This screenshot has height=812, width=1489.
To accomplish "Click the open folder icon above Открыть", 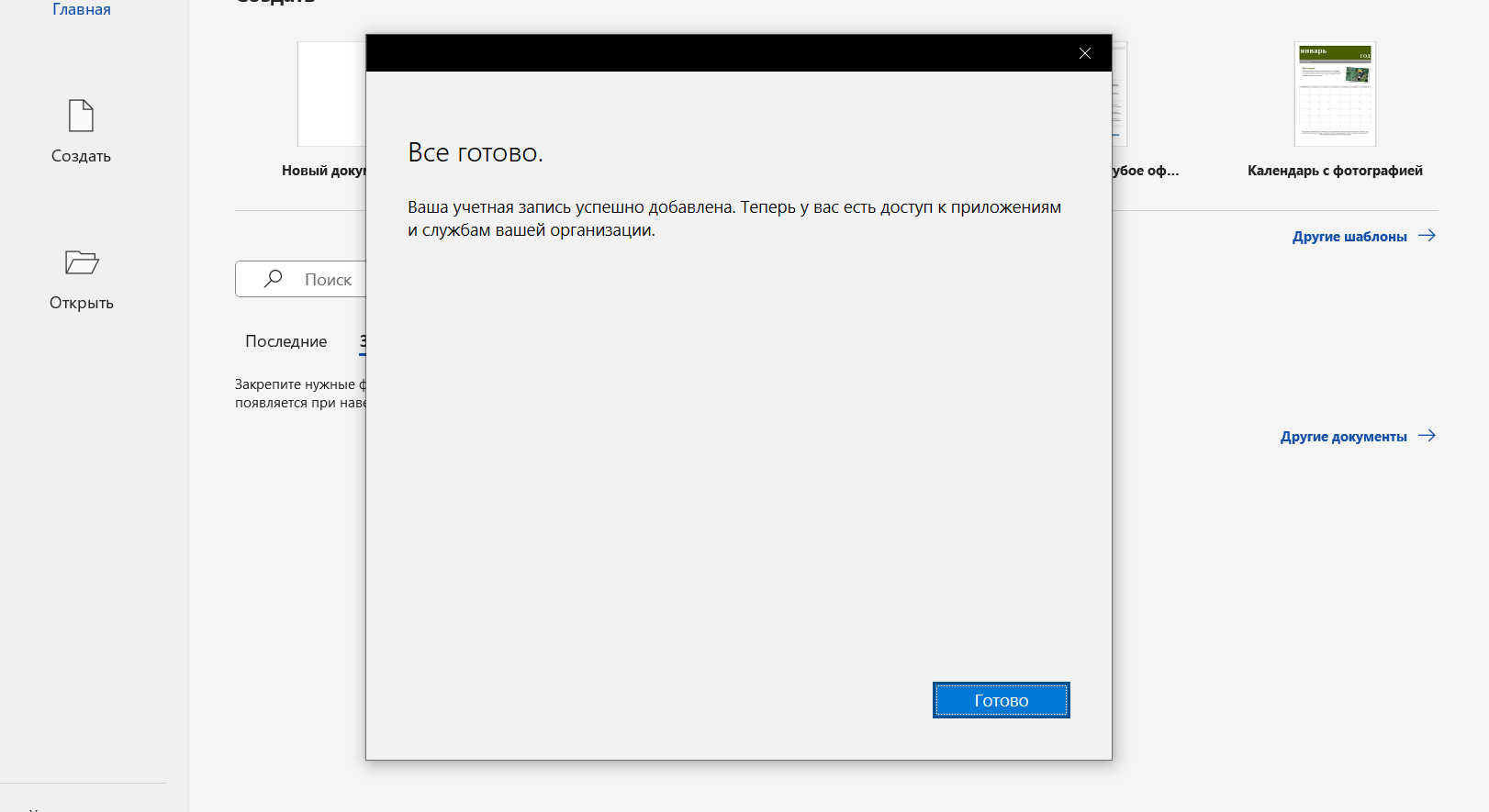I will pos(81,263).
